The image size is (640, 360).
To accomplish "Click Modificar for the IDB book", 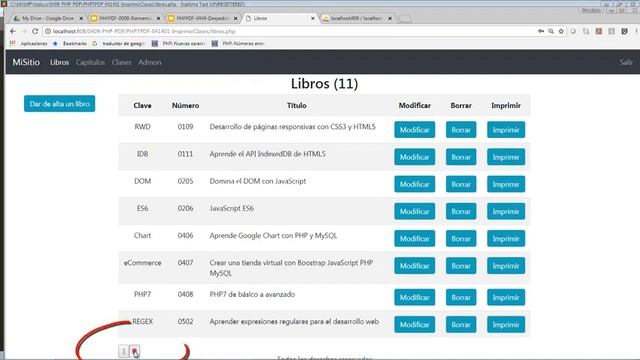I will click(414, 157).
